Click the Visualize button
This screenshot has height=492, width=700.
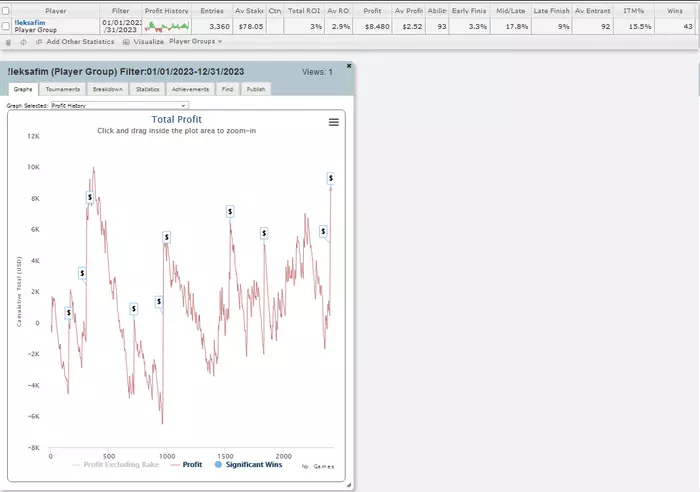coord(149,42)
